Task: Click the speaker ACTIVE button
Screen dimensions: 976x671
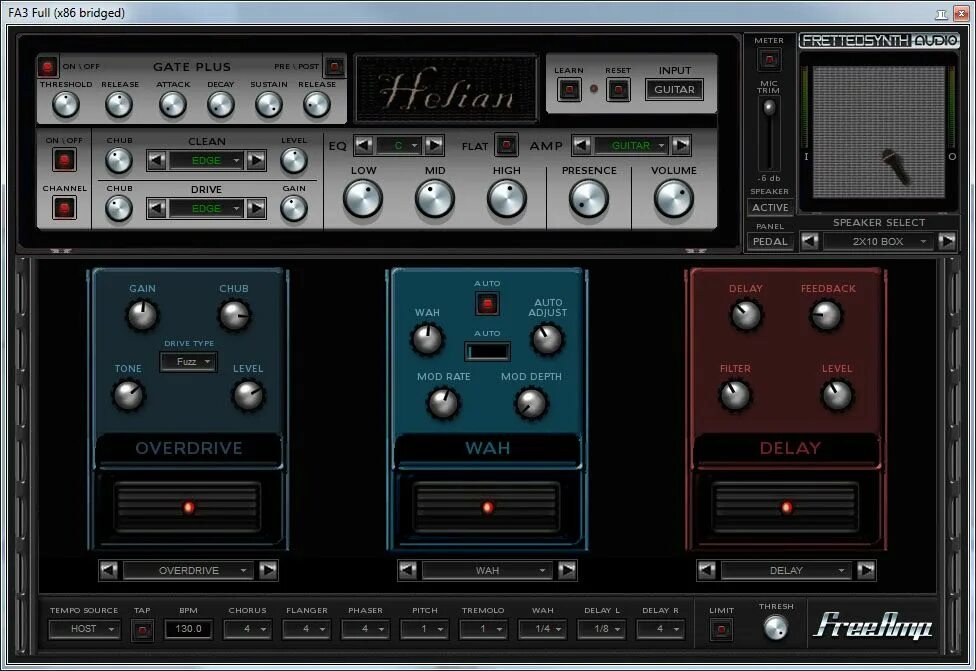Action: (770, 207)
